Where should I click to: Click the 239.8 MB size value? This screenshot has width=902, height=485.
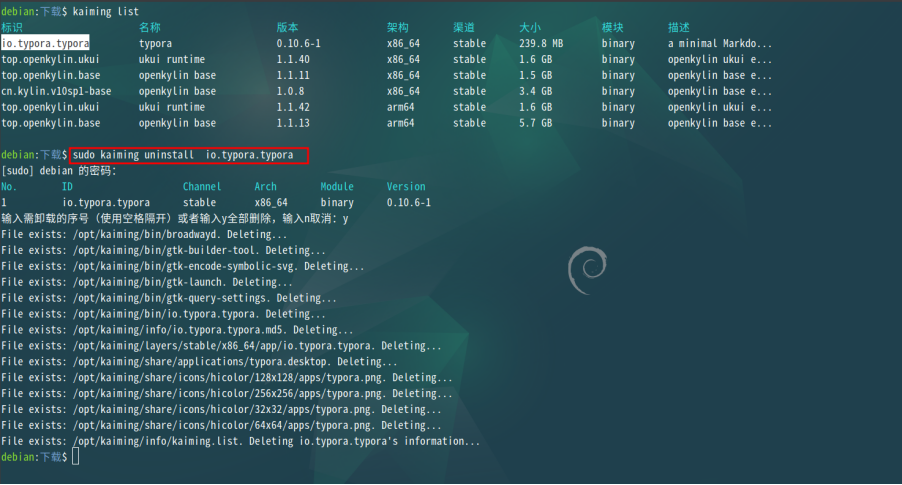pyautogui.click(x=541, y=43)
